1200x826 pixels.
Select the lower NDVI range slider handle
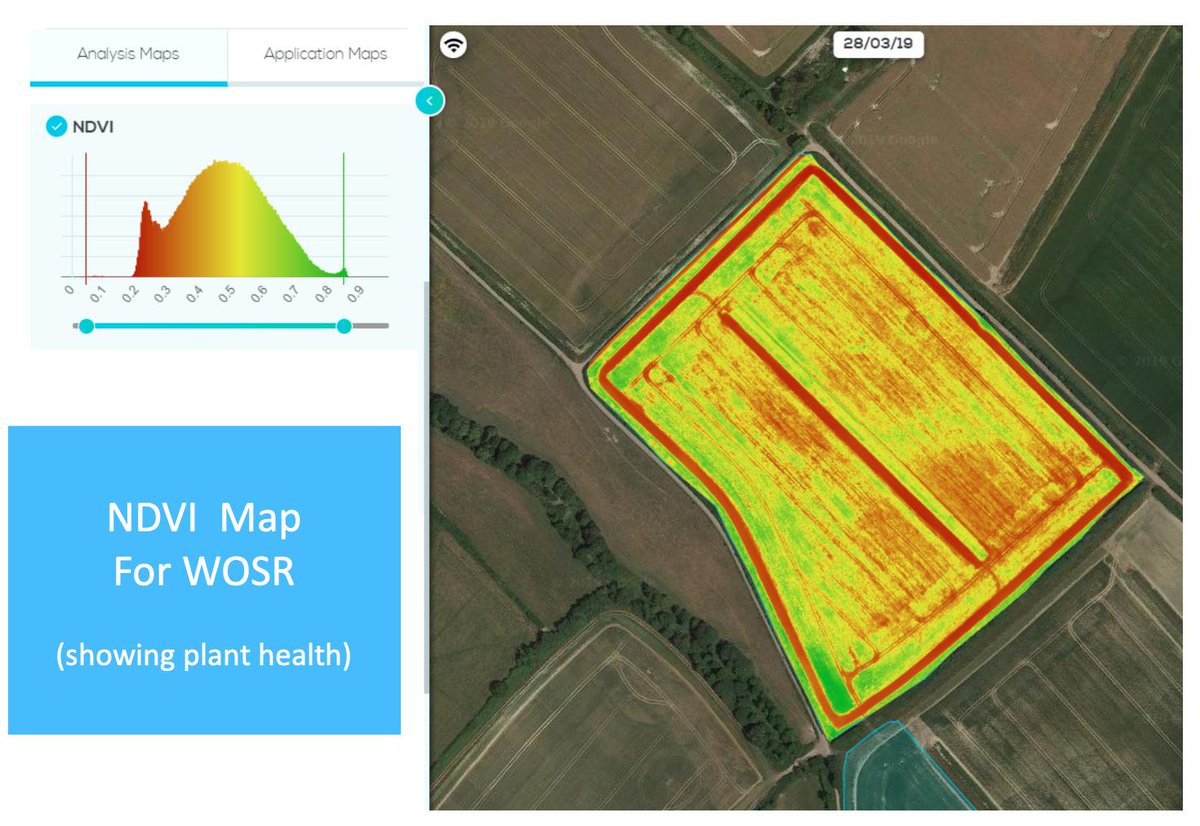pyautogui.click(x=86, y=326)
